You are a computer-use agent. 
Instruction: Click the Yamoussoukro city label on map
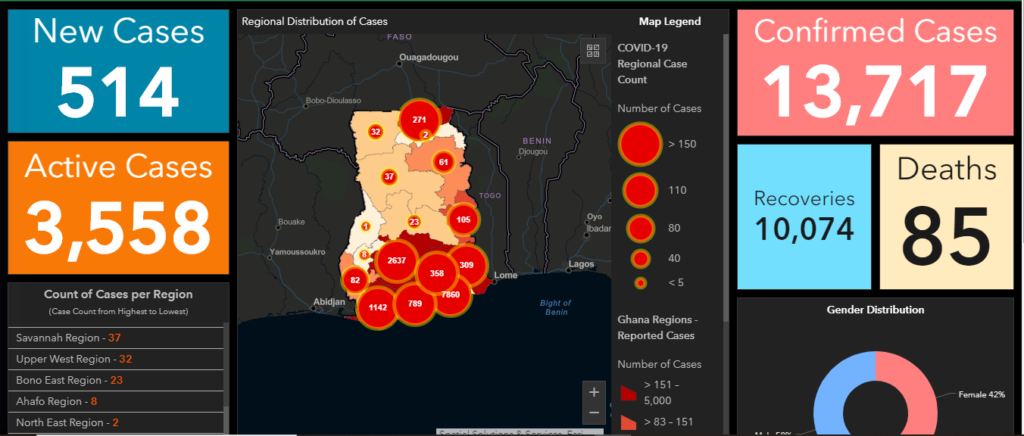point(298,251)
